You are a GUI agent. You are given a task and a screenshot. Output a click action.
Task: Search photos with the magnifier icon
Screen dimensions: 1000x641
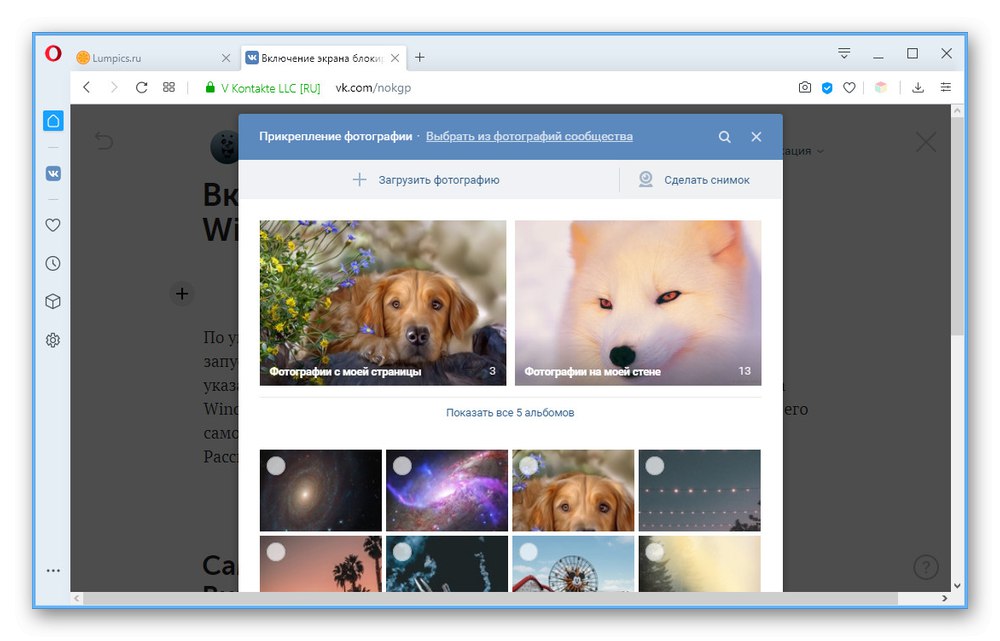[x=725, y=137]
